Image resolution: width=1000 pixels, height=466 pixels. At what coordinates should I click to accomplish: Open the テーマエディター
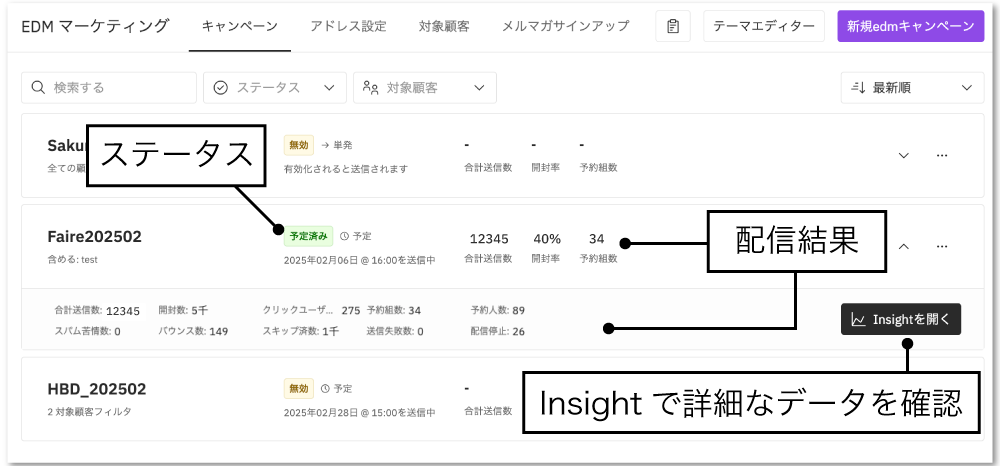coord(764,26)
